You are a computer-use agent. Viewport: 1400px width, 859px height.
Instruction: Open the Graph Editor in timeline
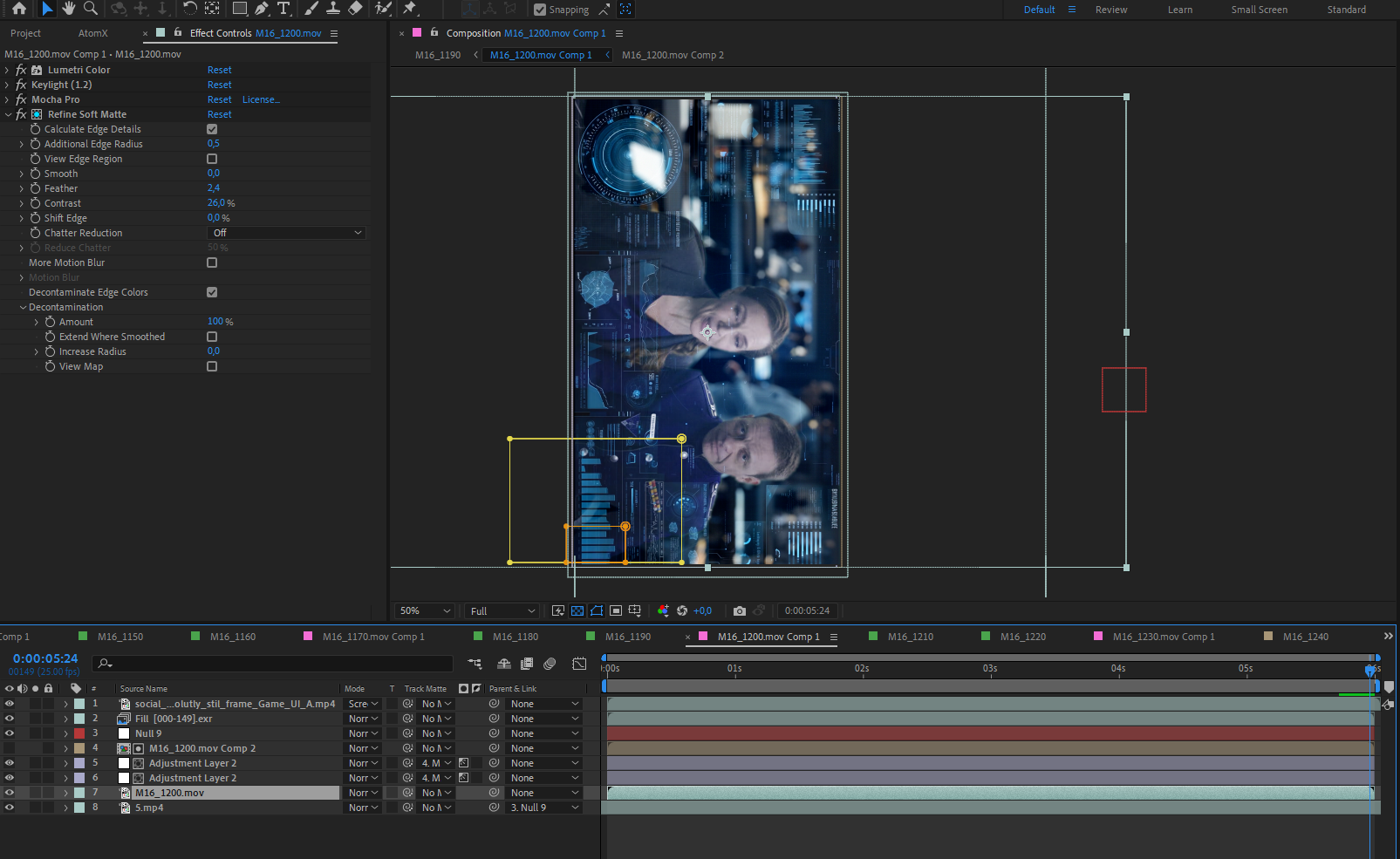pyautogui.click(x=579, y=664)
